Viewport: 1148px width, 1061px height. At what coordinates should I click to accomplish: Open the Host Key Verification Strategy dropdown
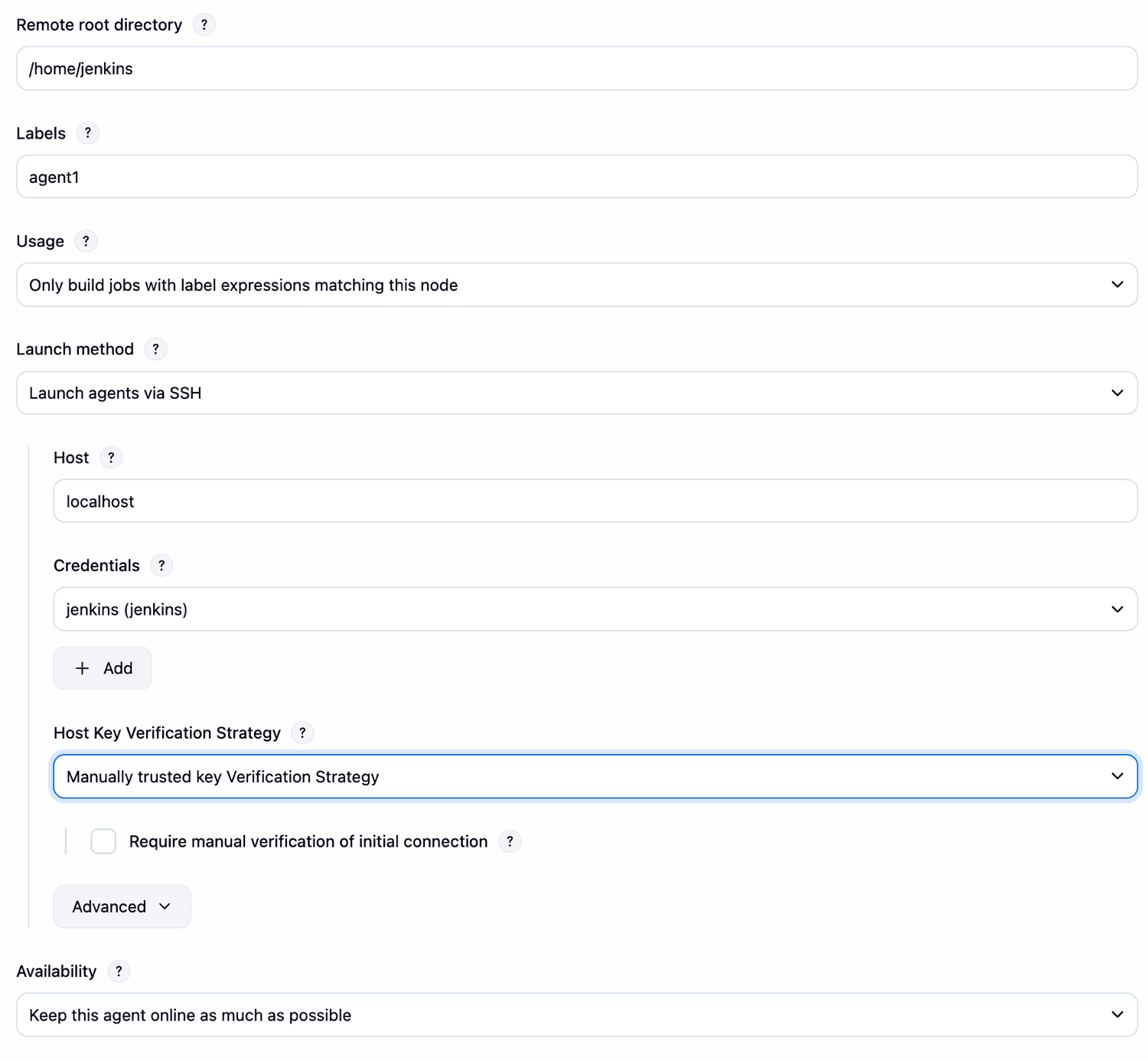click(x=1116, y=776)
